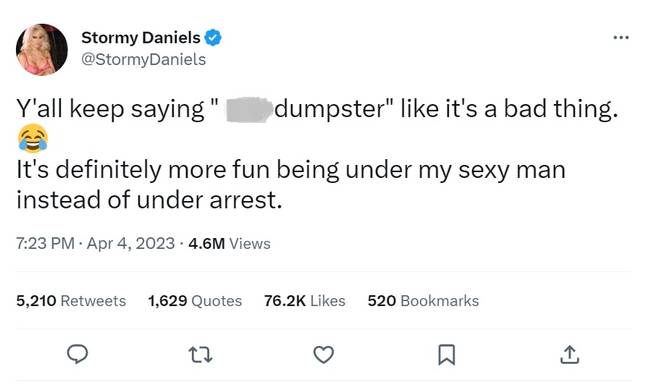Click the @StormyDaniels handle
This screenshot has height=387, width=648.
tap(143, 60)
